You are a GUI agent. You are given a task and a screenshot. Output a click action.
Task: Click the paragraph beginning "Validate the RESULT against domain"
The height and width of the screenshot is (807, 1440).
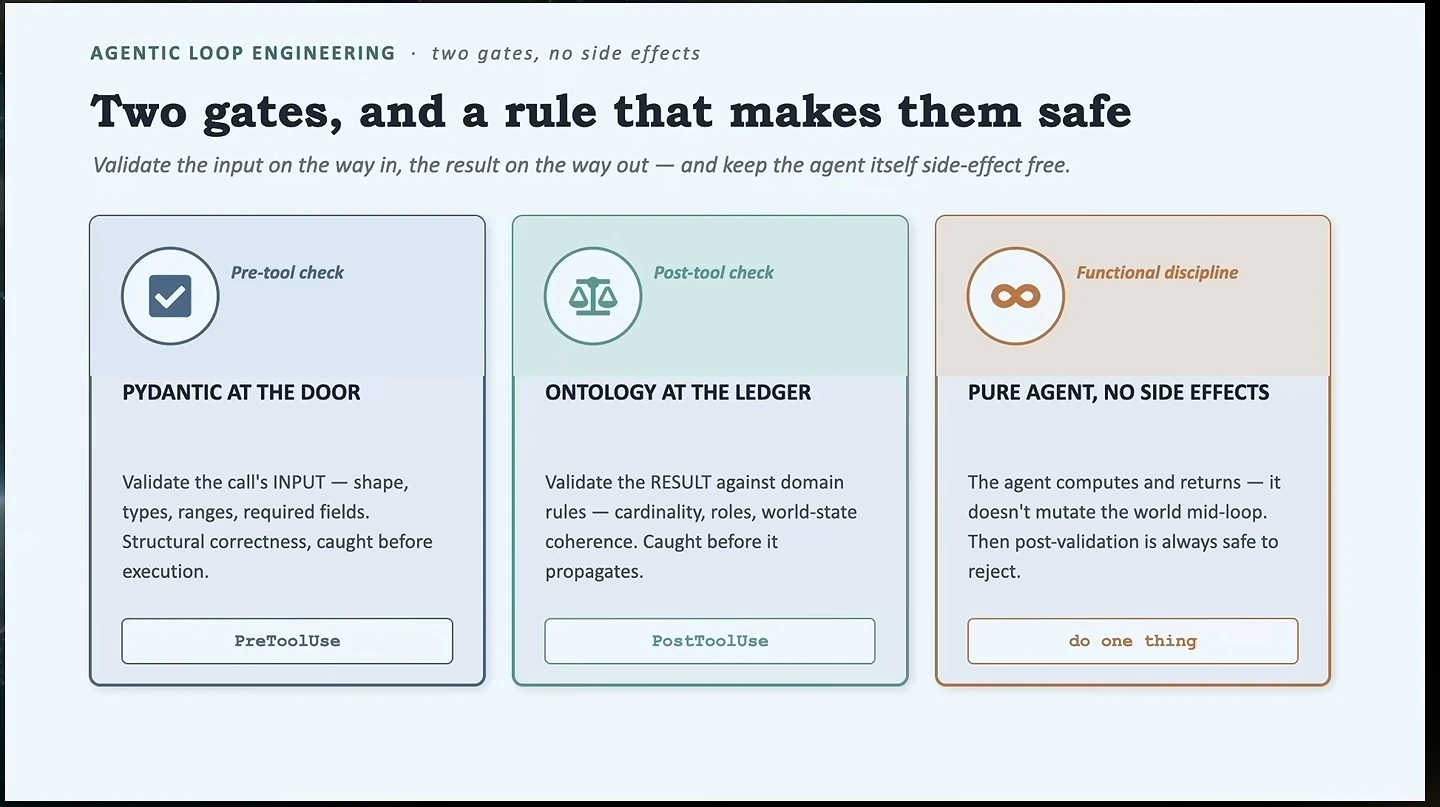click(701, 527)
